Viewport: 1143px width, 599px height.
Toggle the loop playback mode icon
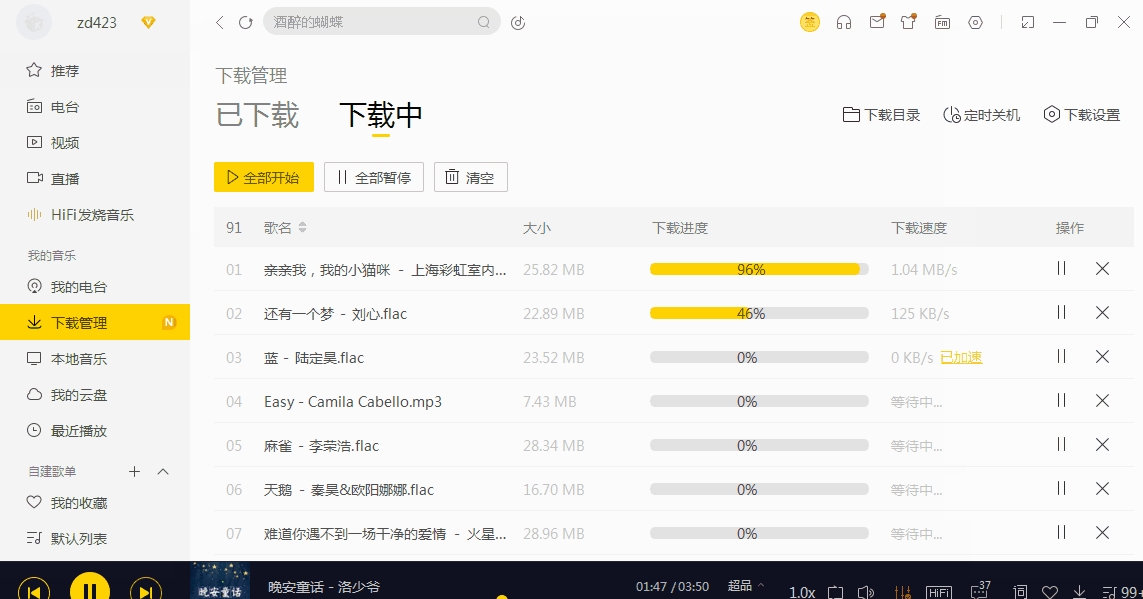click(x=835, y=592)
